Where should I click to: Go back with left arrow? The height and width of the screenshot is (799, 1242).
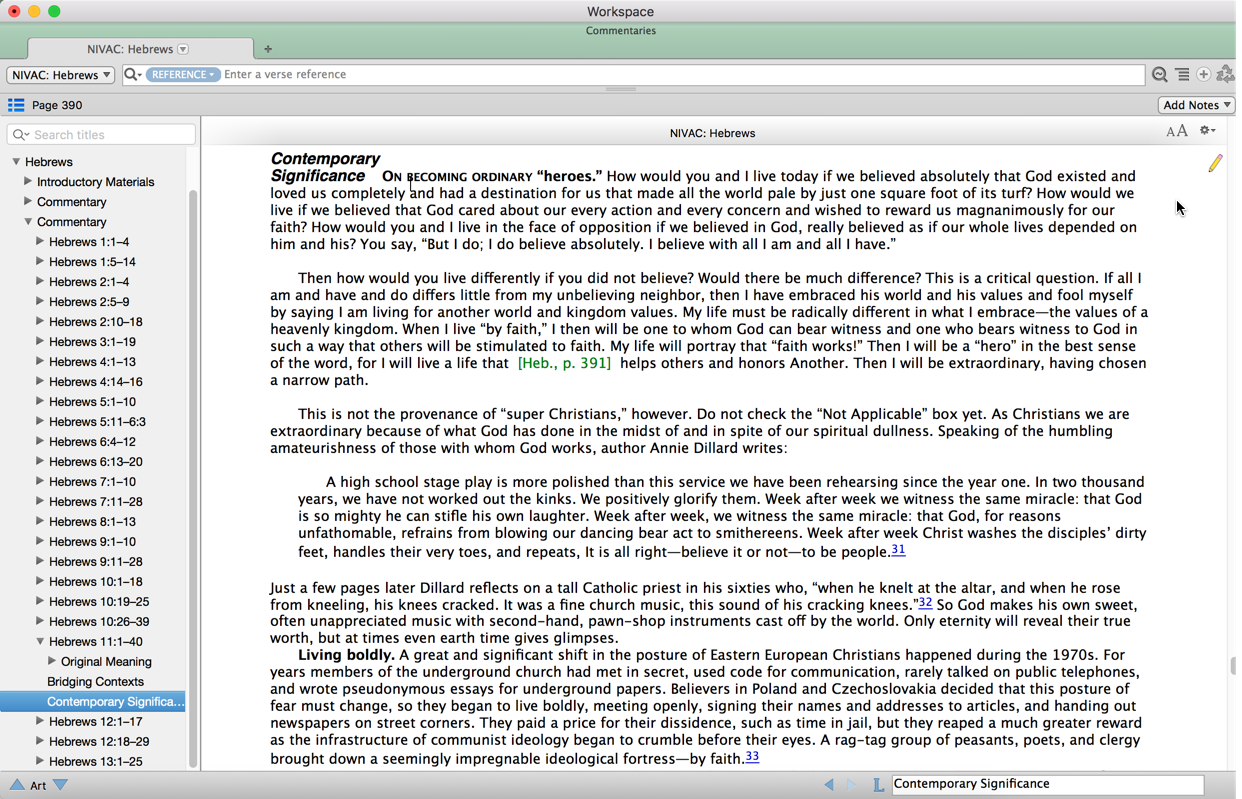(x=829, y=785)
